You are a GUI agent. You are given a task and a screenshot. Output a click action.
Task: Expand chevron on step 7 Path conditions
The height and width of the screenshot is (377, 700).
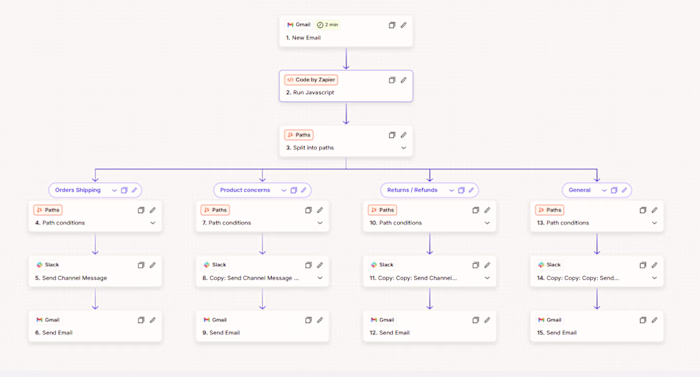[320, 223]
